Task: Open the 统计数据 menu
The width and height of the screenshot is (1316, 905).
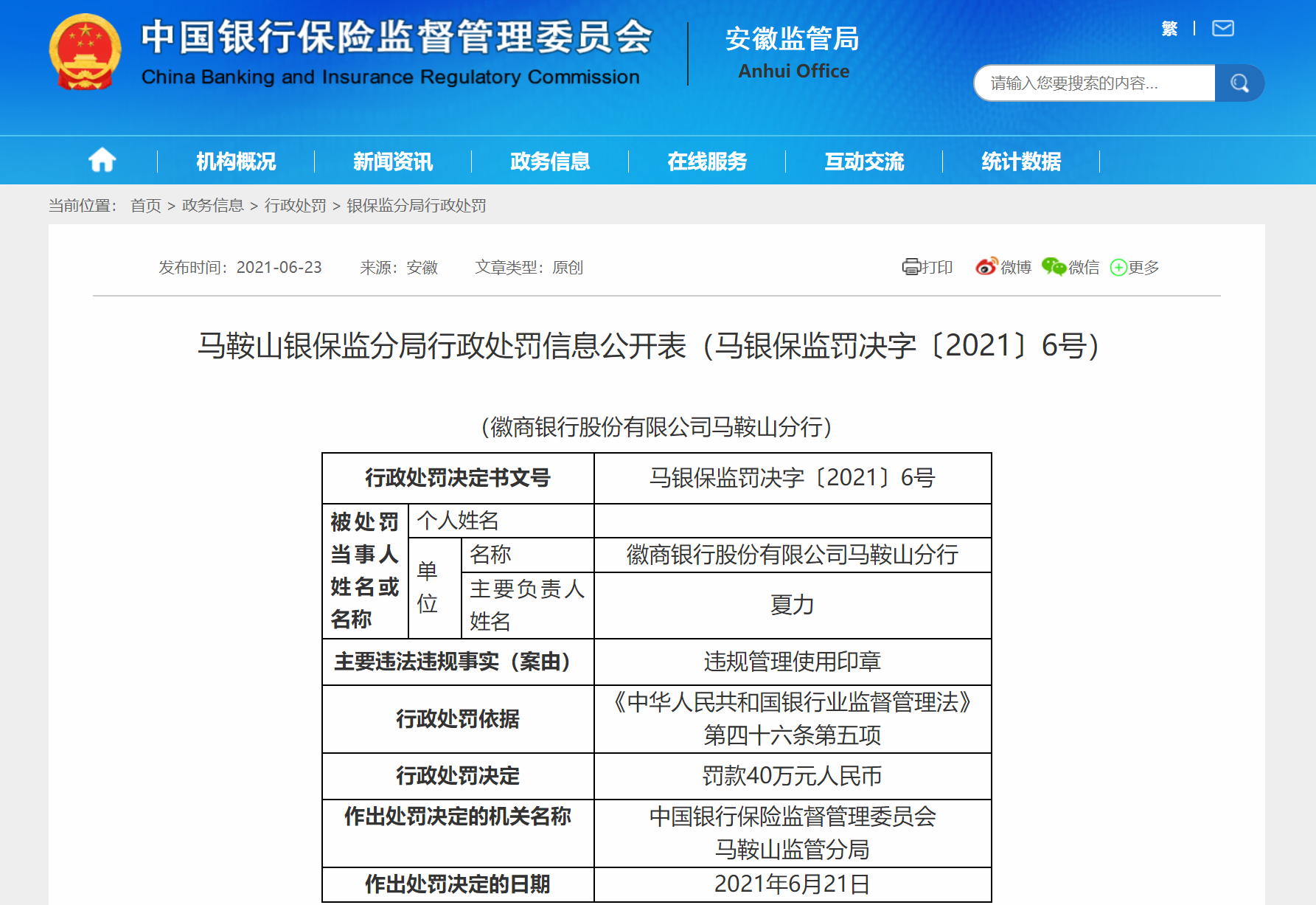Action: click(1021, 161)
